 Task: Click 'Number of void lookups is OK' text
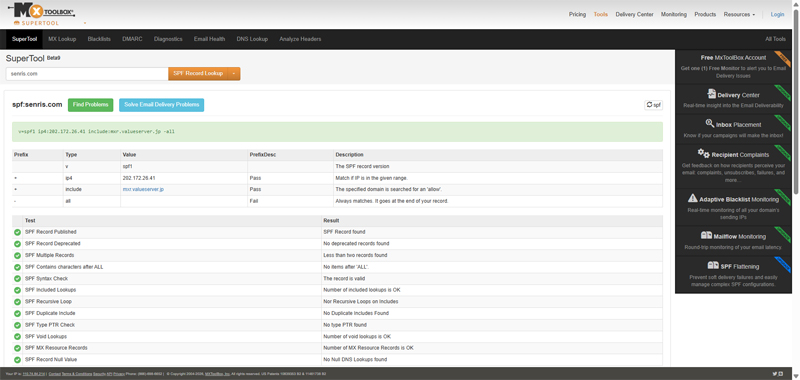[357, 337]
